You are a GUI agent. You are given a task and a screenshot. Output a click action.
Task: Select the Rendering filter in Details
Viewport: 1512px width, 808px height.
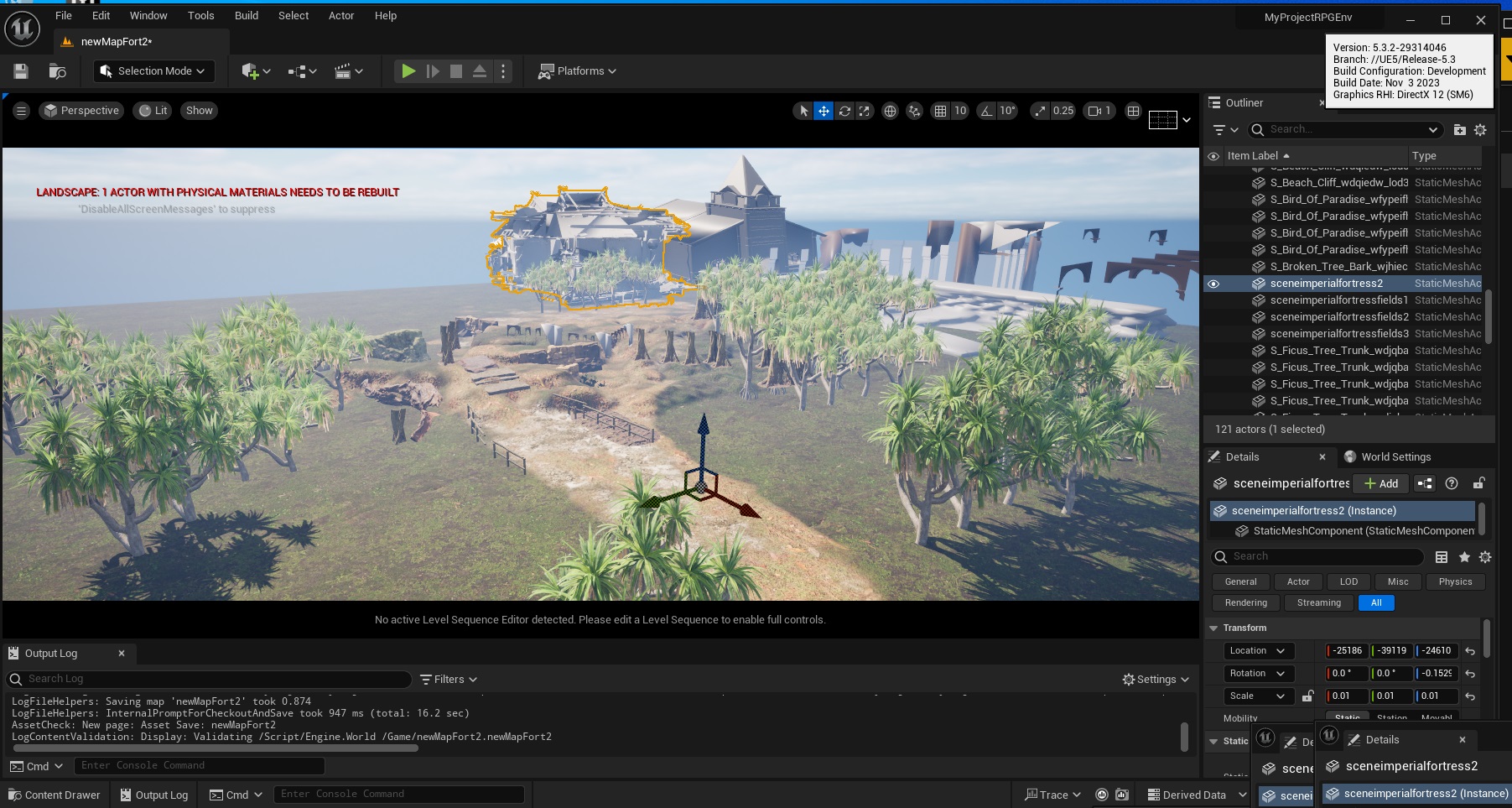[1245, 602]
